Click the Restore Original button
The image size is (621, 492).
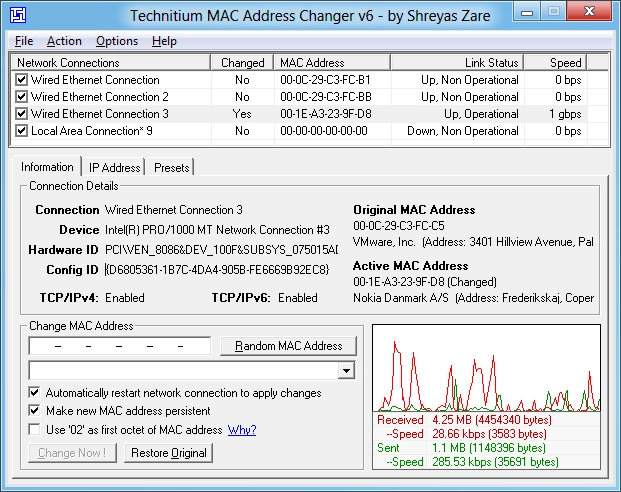pyautogui.click(x=169, y=453)
